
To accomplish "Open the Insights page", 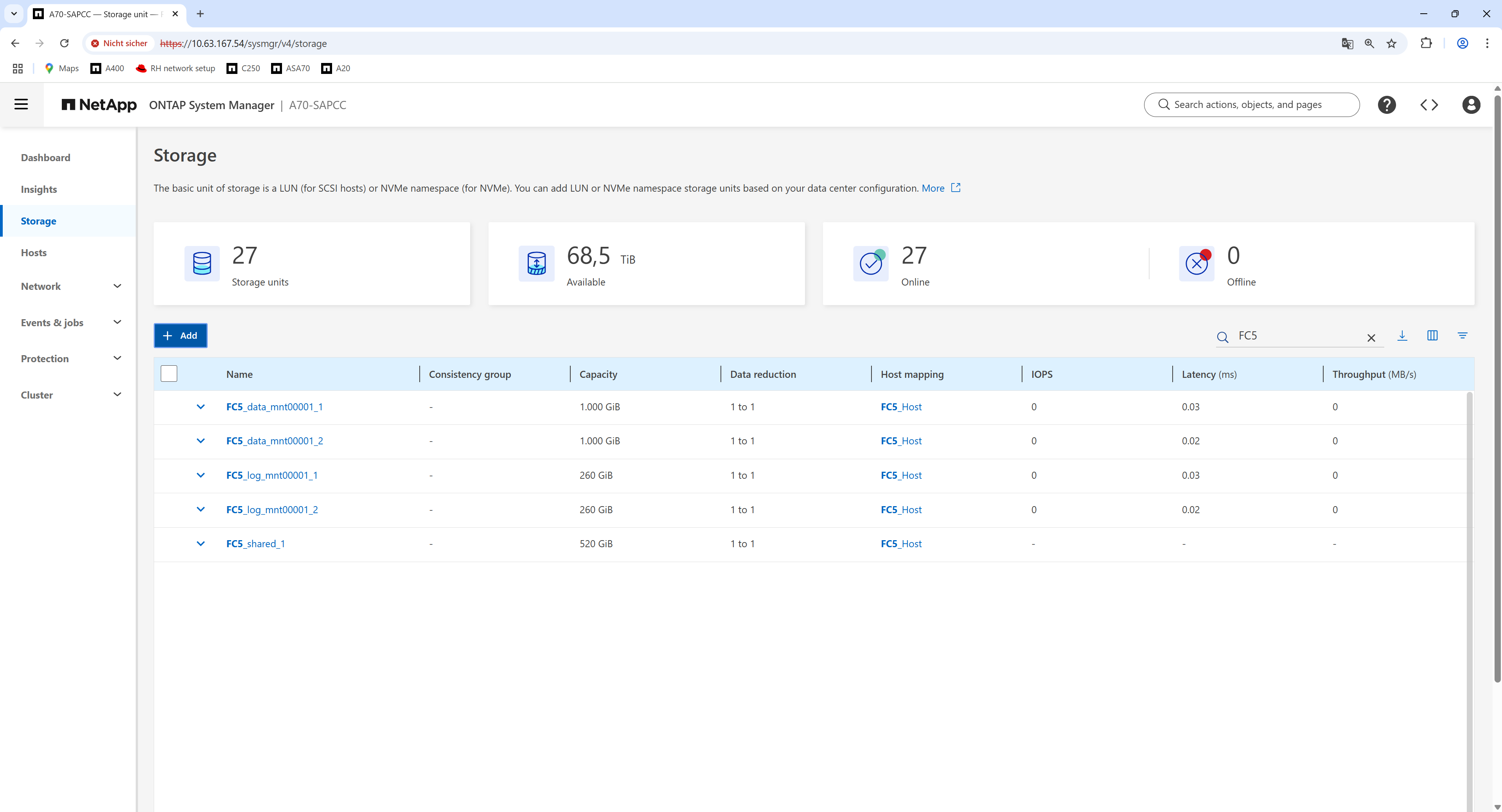I will [x=39, y=189].
